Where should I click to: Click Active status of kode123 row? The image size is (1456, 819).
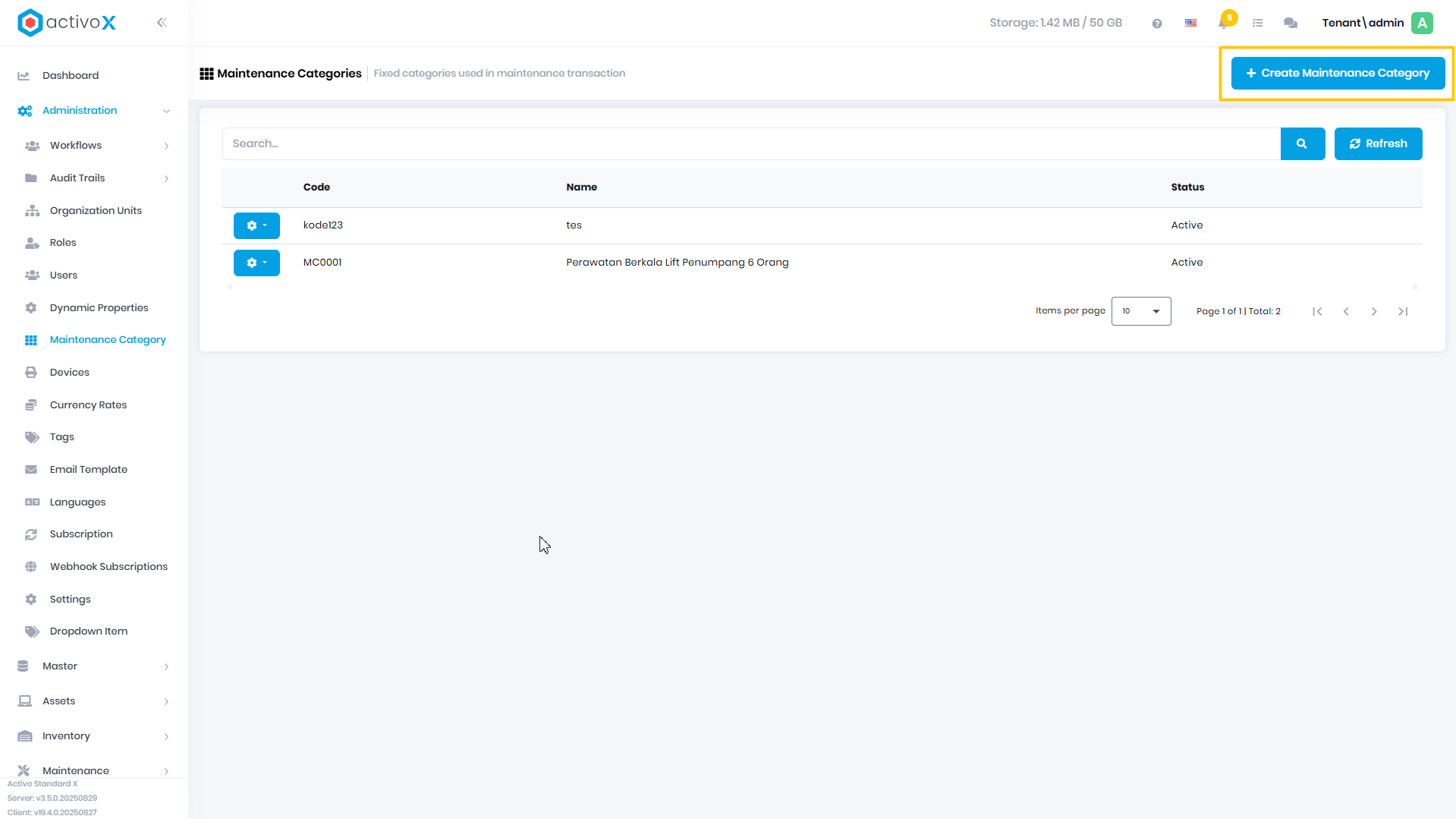point(1187,225)
